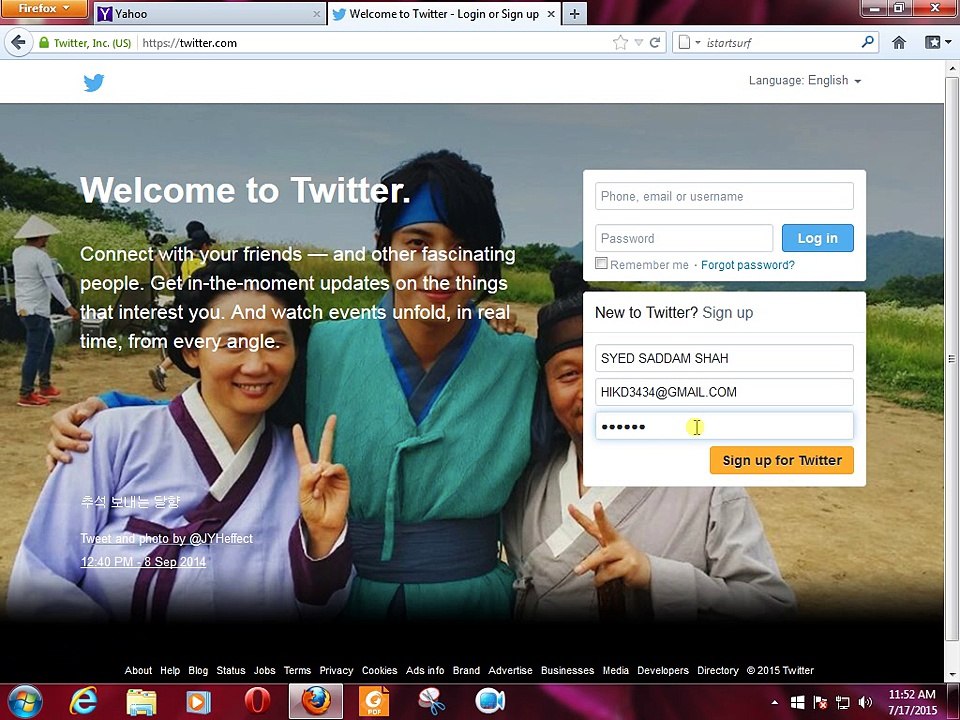Open Action Center flag tray icon
Screen dimensions: 960x720
point(820,702)
